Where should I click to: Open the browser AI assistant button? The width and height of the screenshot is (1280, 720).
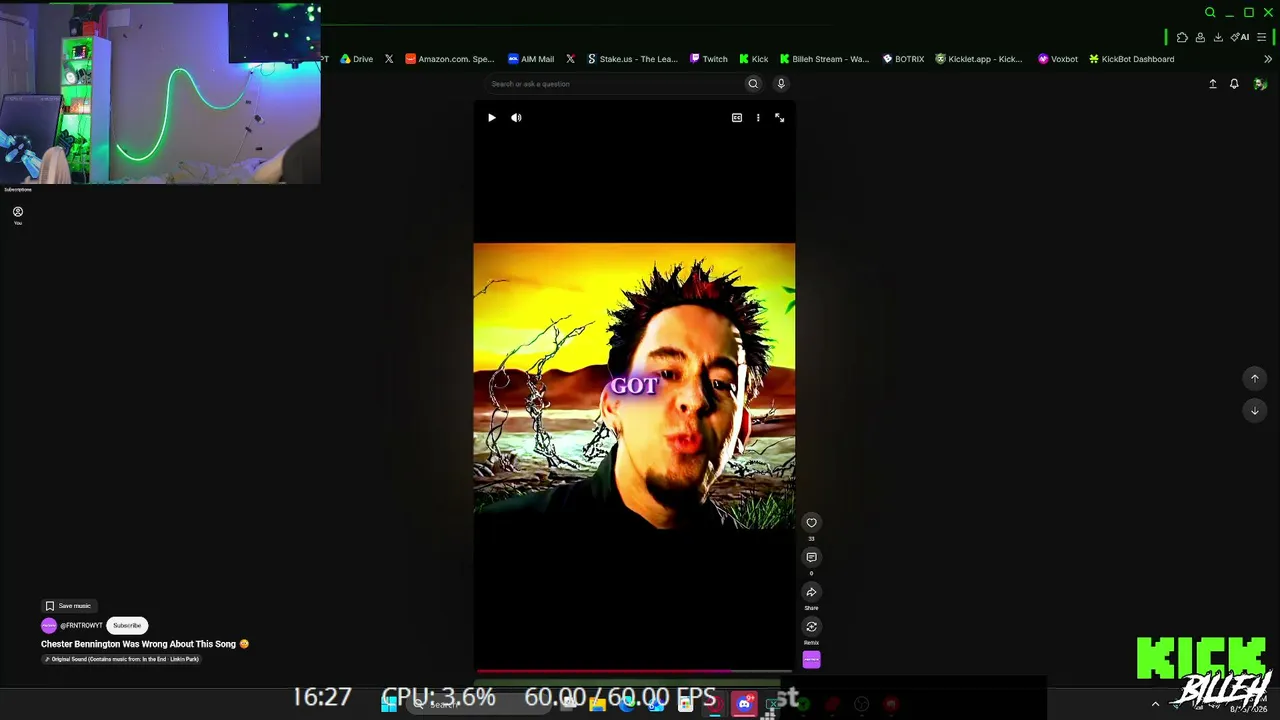pos(1240,37)
